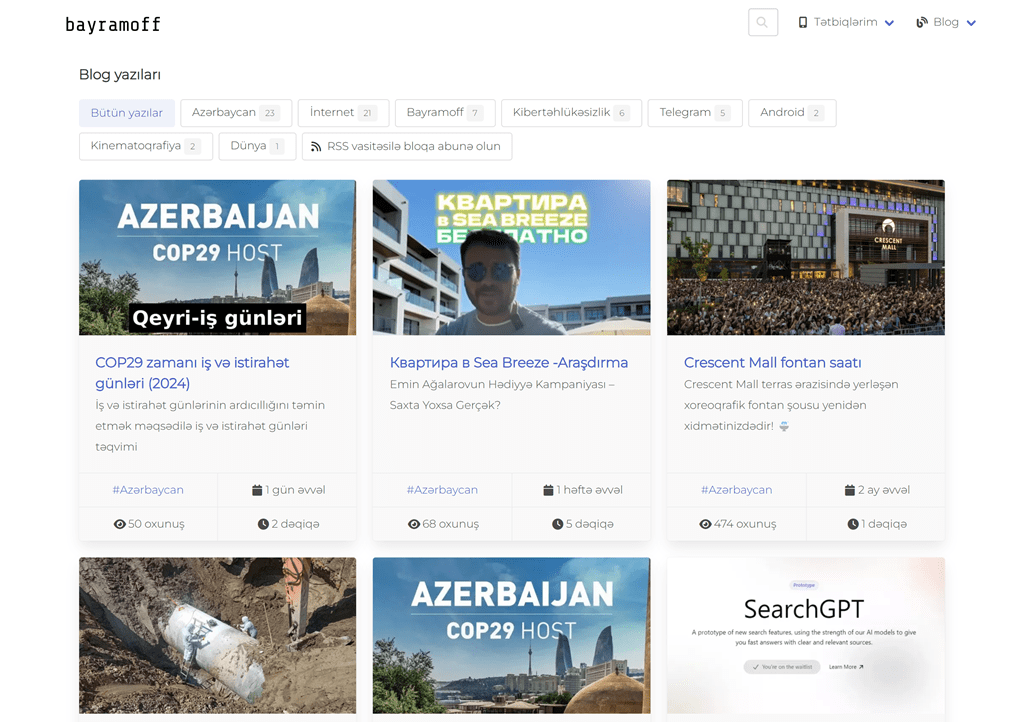Open the excavated tank photo thumbnail
This screenshot has height=722, width=1024.
click(x=217, y=635)
